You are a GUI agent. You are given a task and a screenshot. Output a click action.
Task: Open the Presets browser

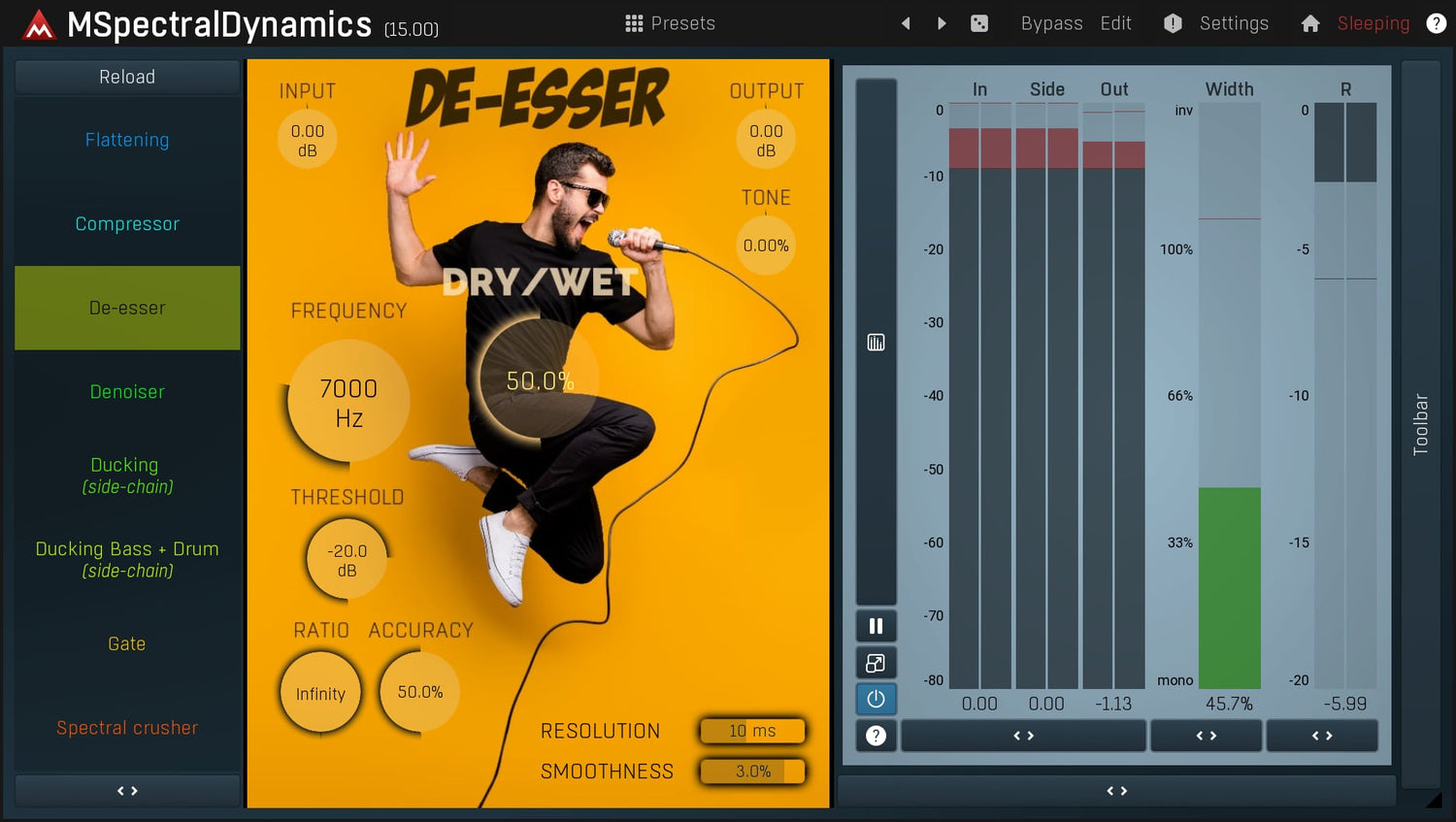[670, 23]
